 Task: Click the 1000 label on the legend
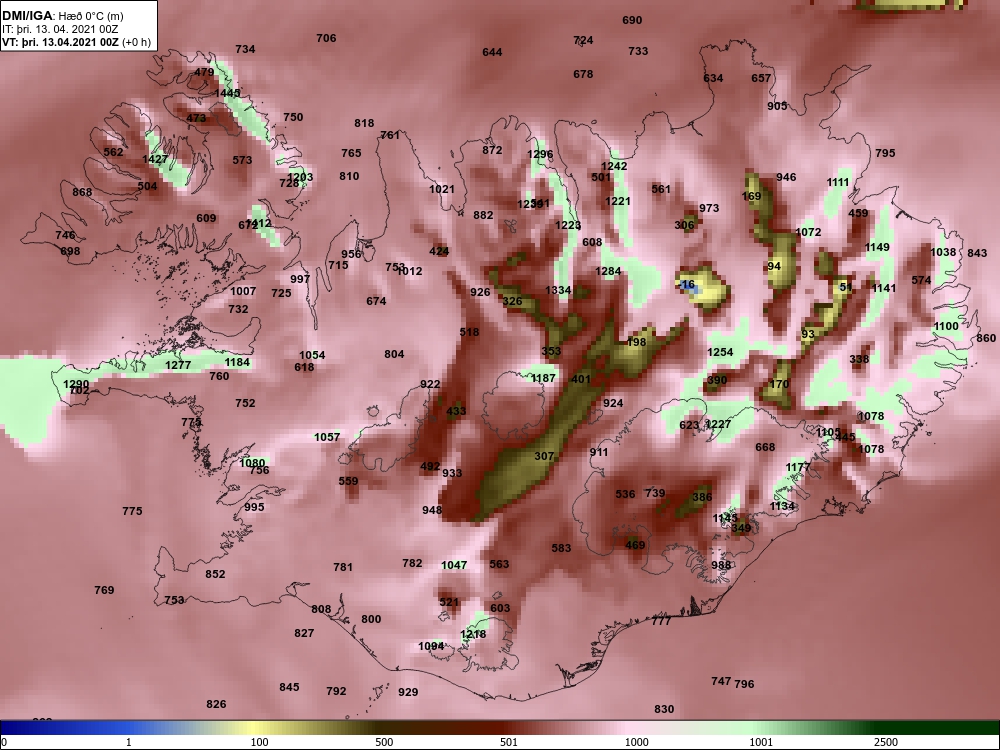click(x=636, y=742)
